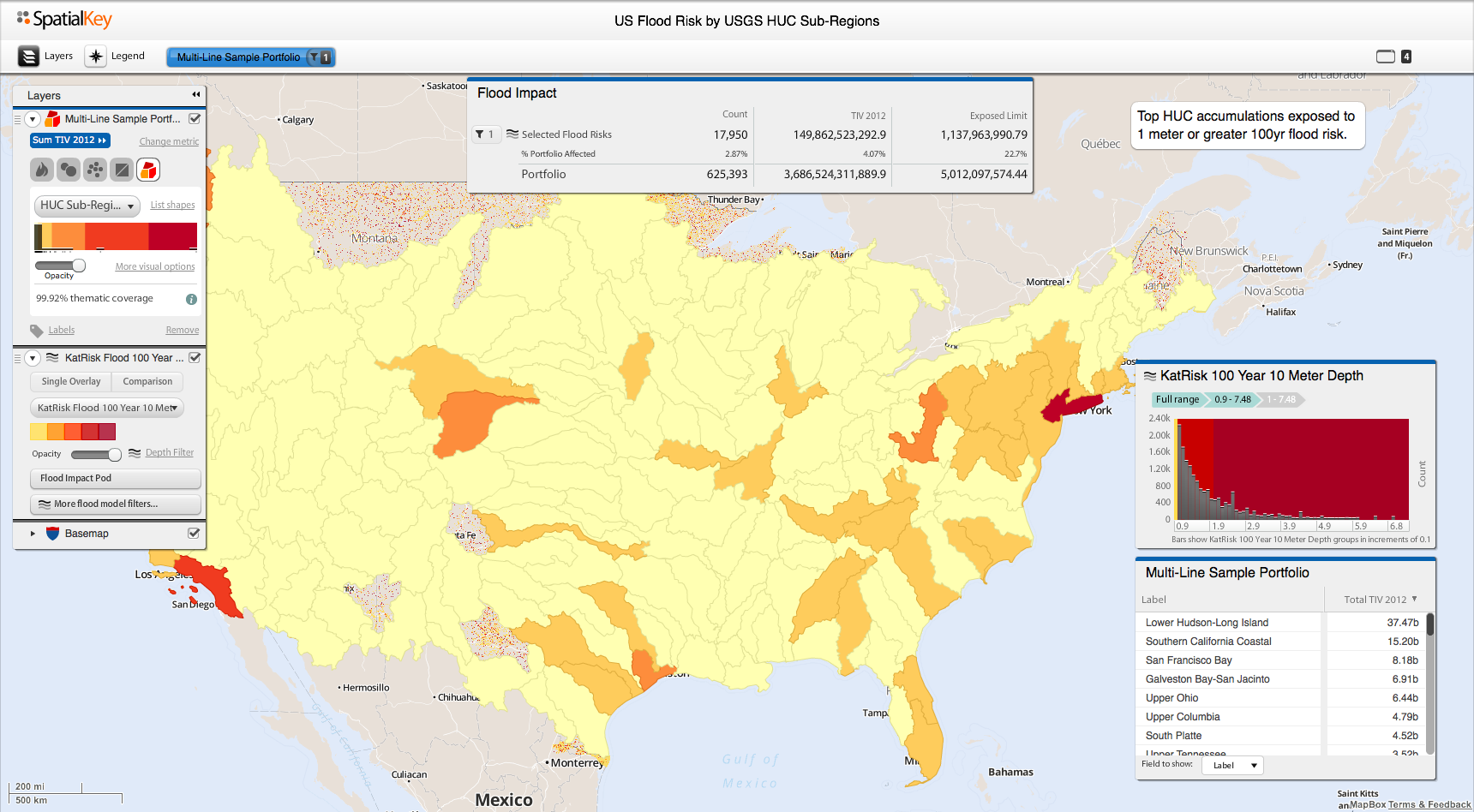Click the KatRisk depth pod wave icon
Image resolution: width=1474 pixels, height=812 pixels.
tap(1150, 375)
